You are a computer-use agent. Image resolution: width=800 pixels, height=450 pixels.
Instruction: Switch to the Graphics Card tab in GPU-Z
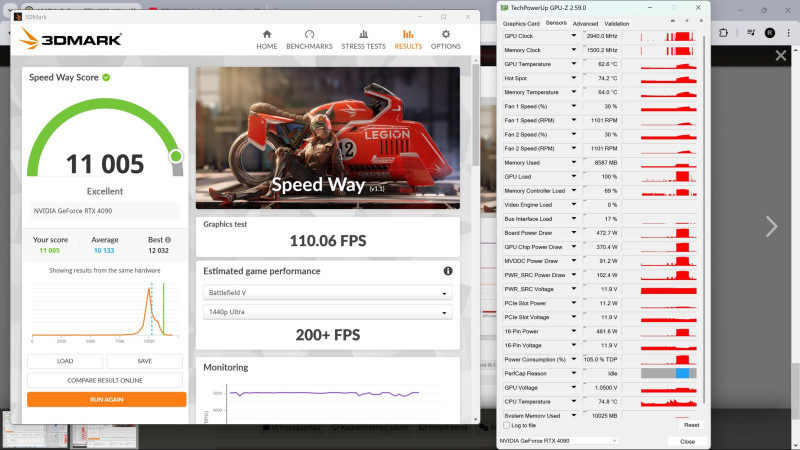pos(521,23)
